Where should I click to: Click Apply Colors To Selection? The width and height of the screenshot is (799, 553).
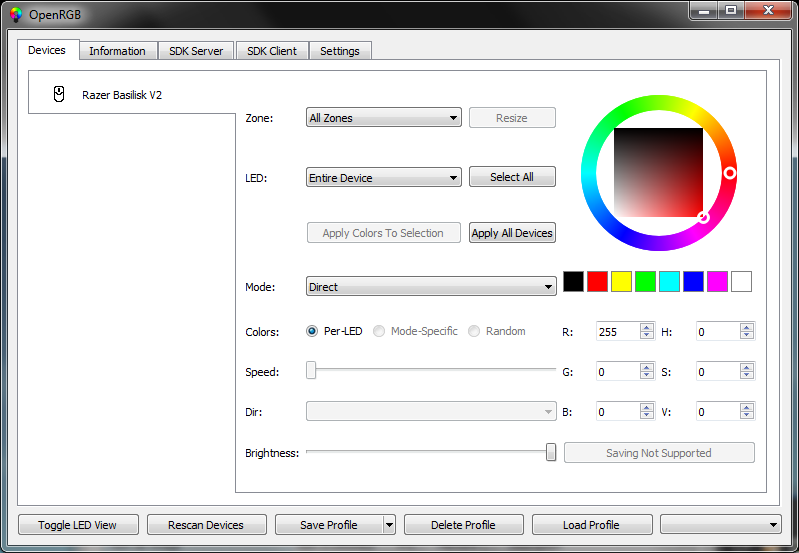coord(383,233)
